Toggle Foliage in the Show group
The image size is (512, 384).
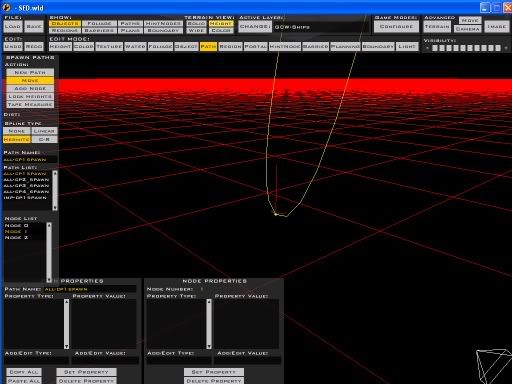[x=99, y=23]
